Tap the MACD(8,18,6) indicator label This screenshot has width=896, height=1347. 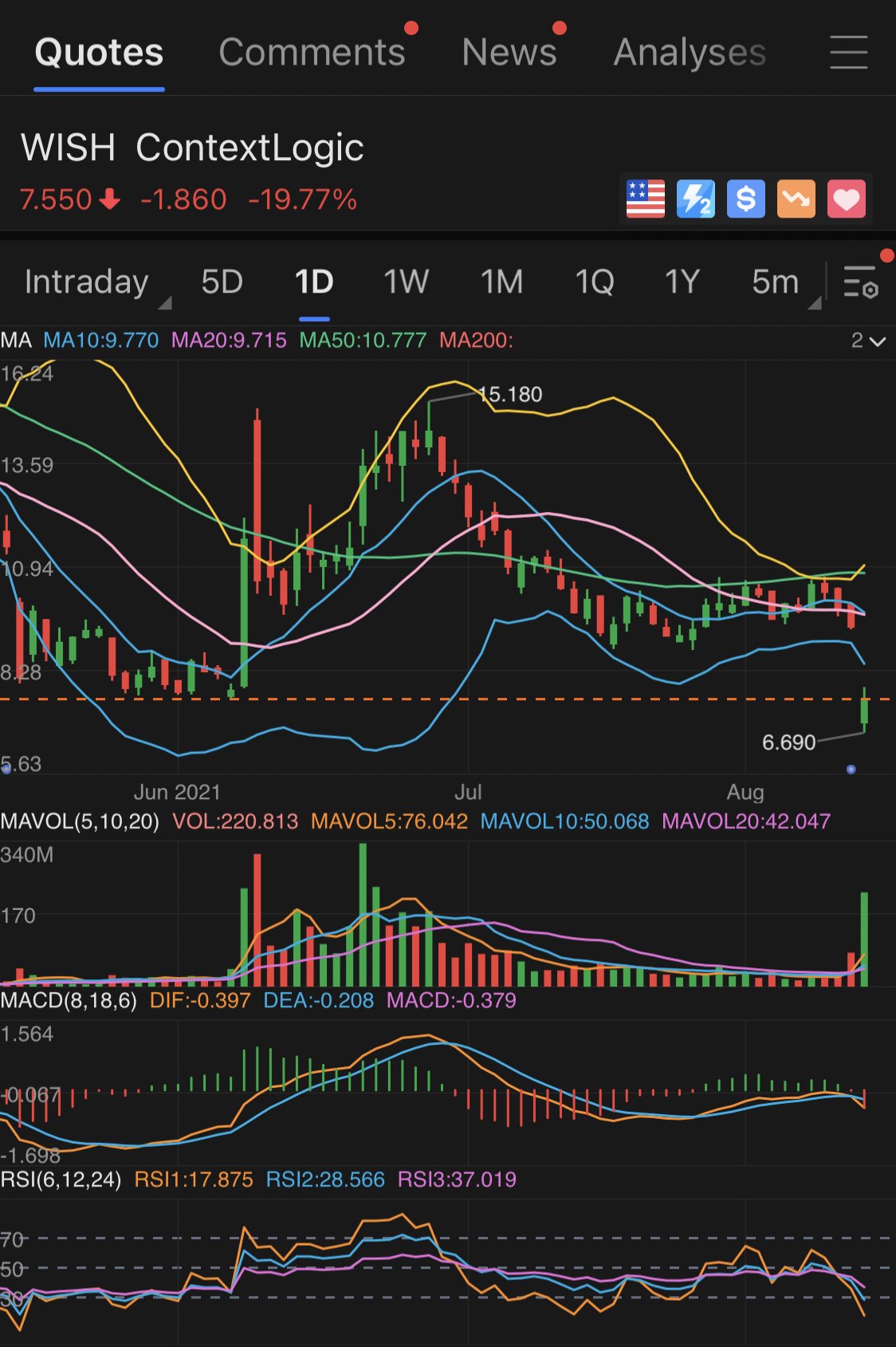pyautogui.click(x=69, y=1000)
